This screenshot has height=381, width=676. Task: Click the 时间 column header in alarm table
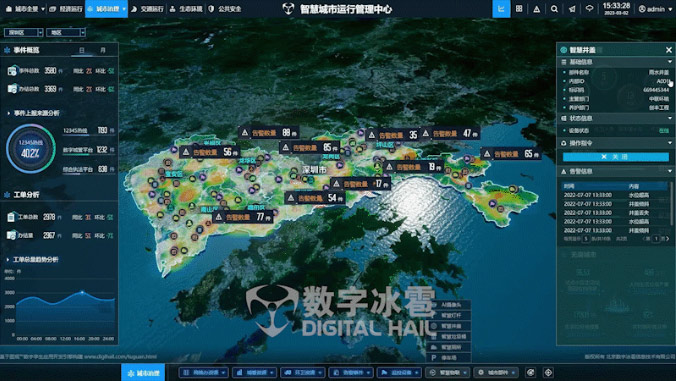pos(569,186)
